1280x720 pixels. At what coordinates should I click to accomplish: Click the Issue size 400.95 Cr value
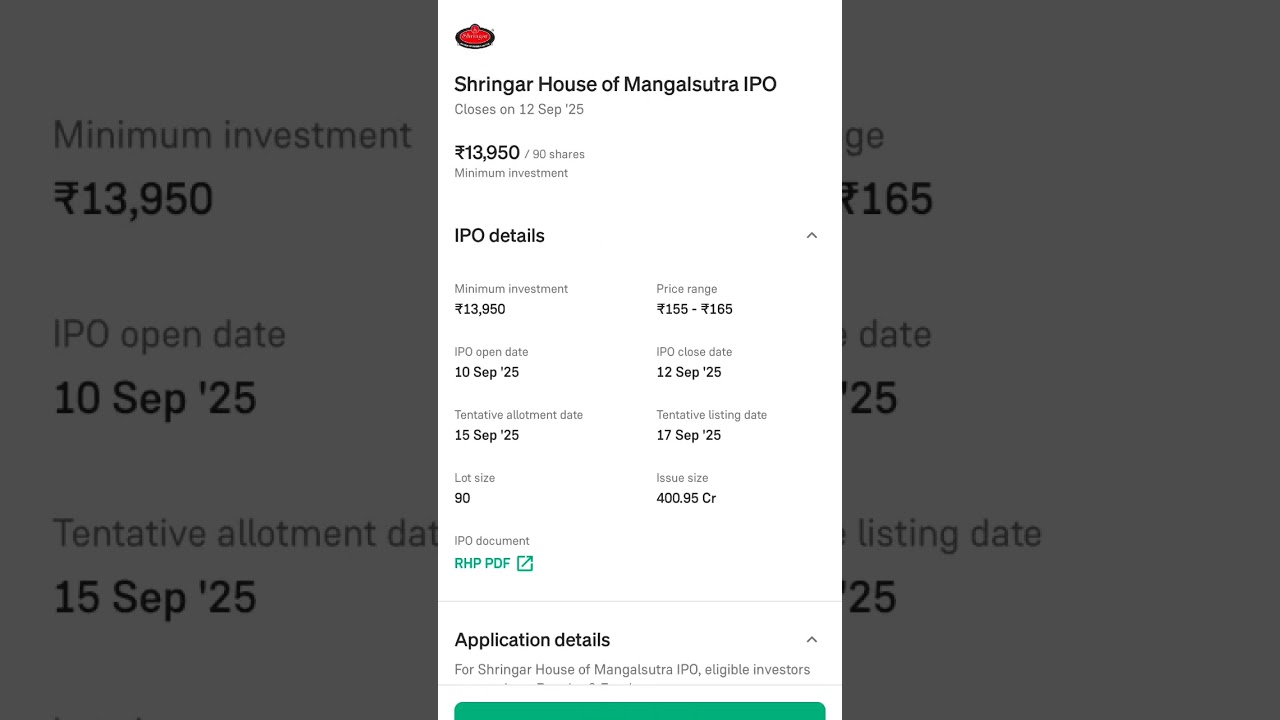686,498
